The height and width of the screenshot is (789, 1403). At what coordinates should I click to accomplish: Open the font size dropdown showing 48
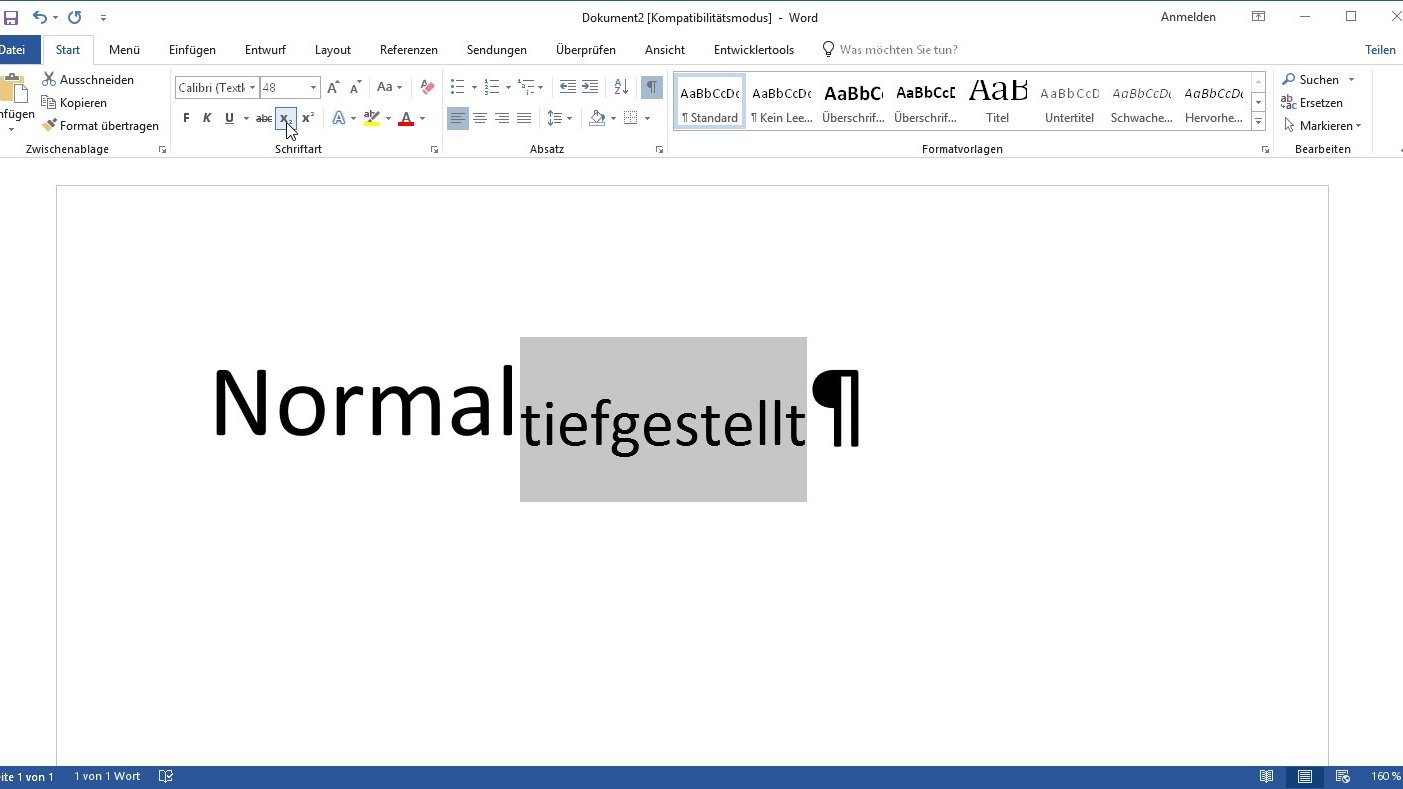312,87
